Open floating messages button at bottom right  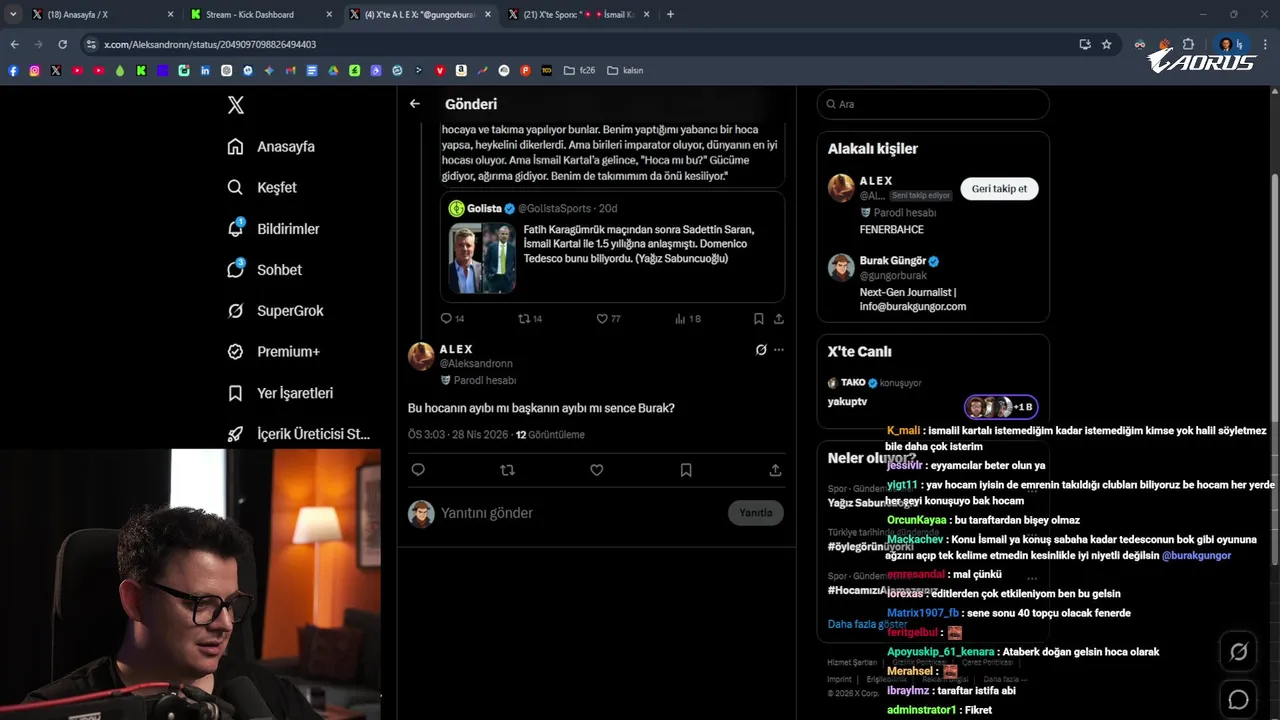[x=1238, y=699]
